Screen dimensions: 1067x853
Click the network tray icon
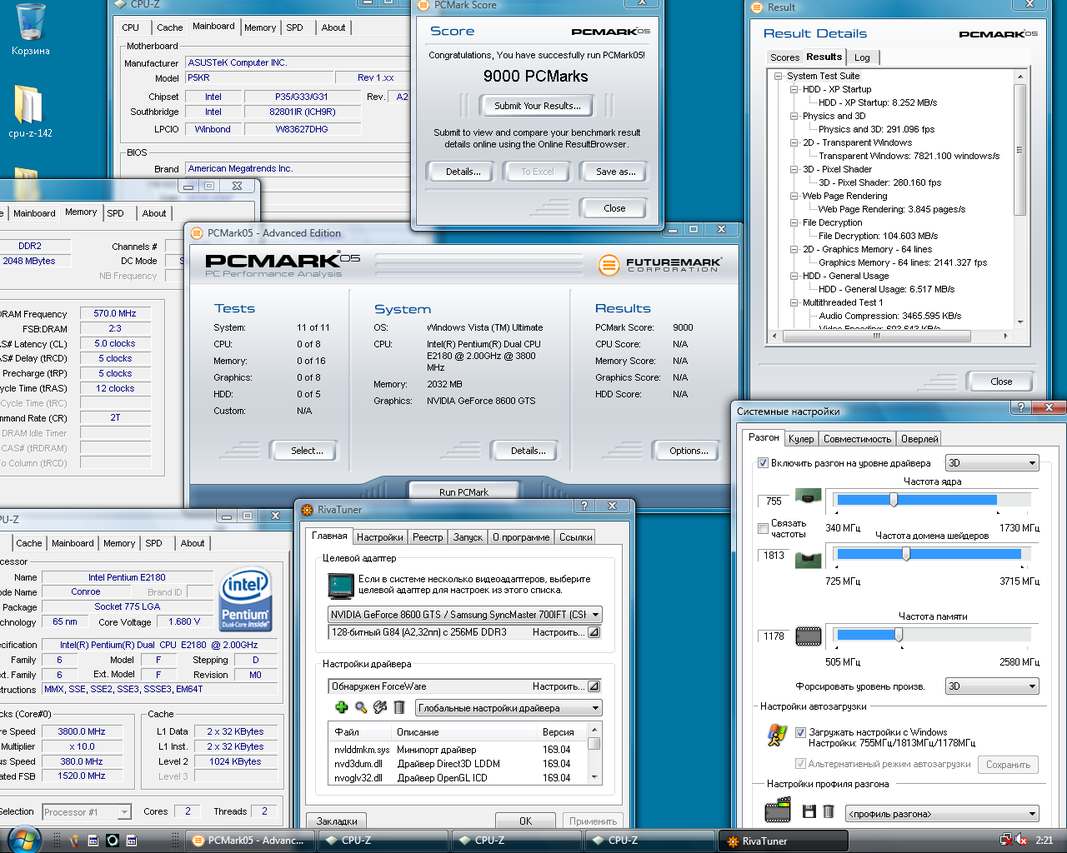pos(1005,839)
